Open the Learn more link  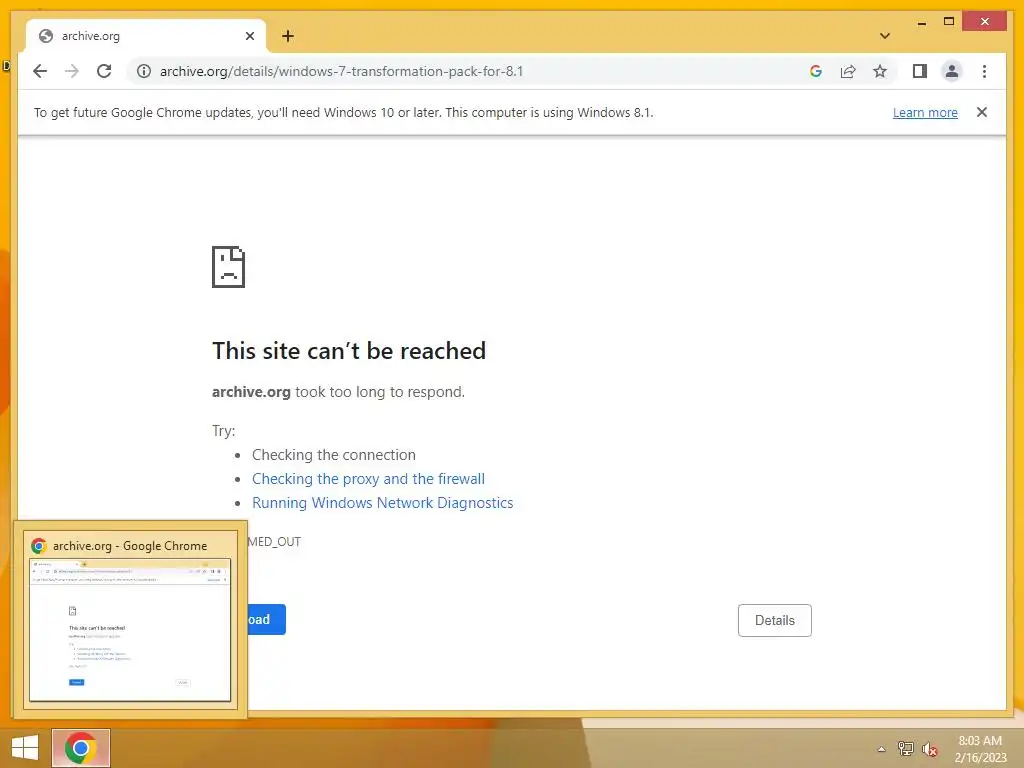click(925, 112)
